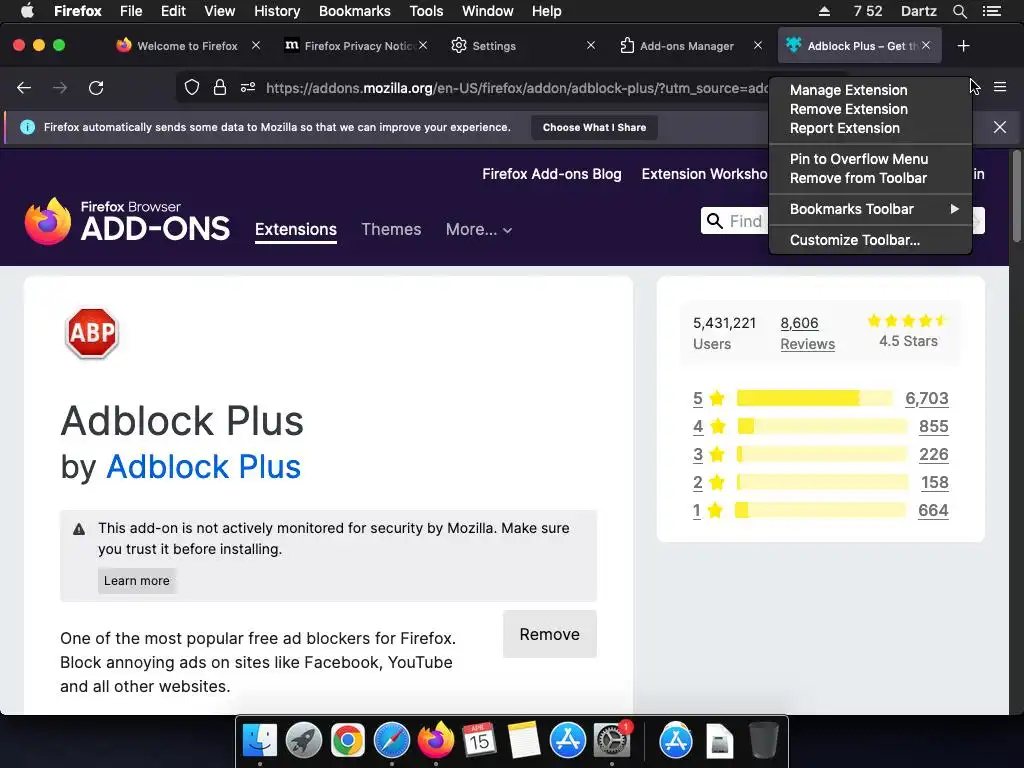Viewport: 1024px width, 768px height.
Task: Open the Firefox Add-ons Blog link
Action: (x=552, y=174)
